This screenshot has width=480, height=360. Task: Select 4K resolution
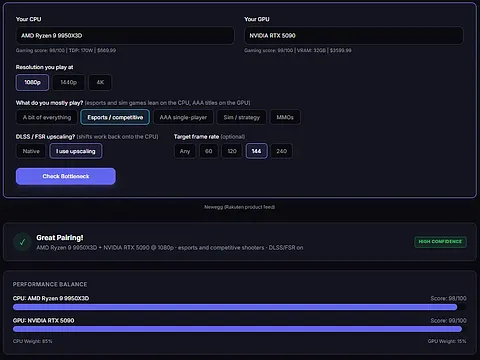pyautogui.click(x=100, y=82)
